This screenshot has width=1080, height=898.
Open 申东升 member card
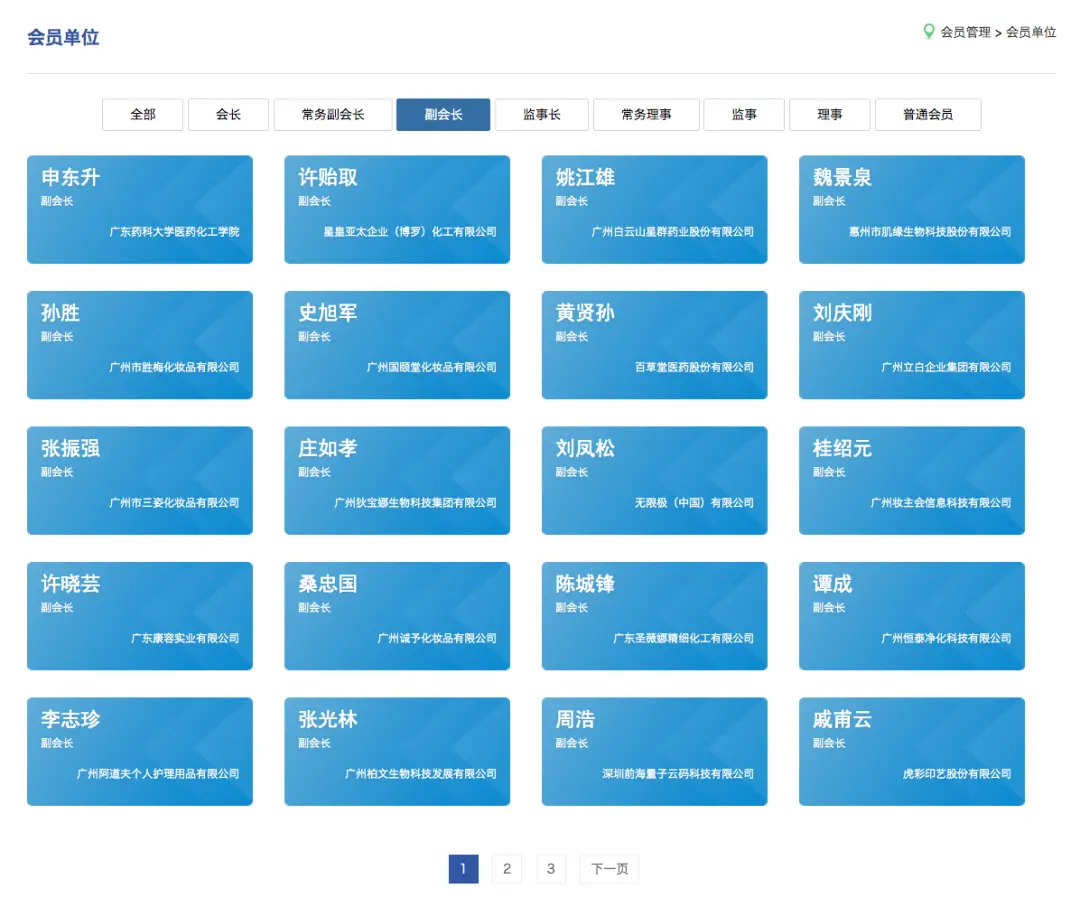coord(139,209)
